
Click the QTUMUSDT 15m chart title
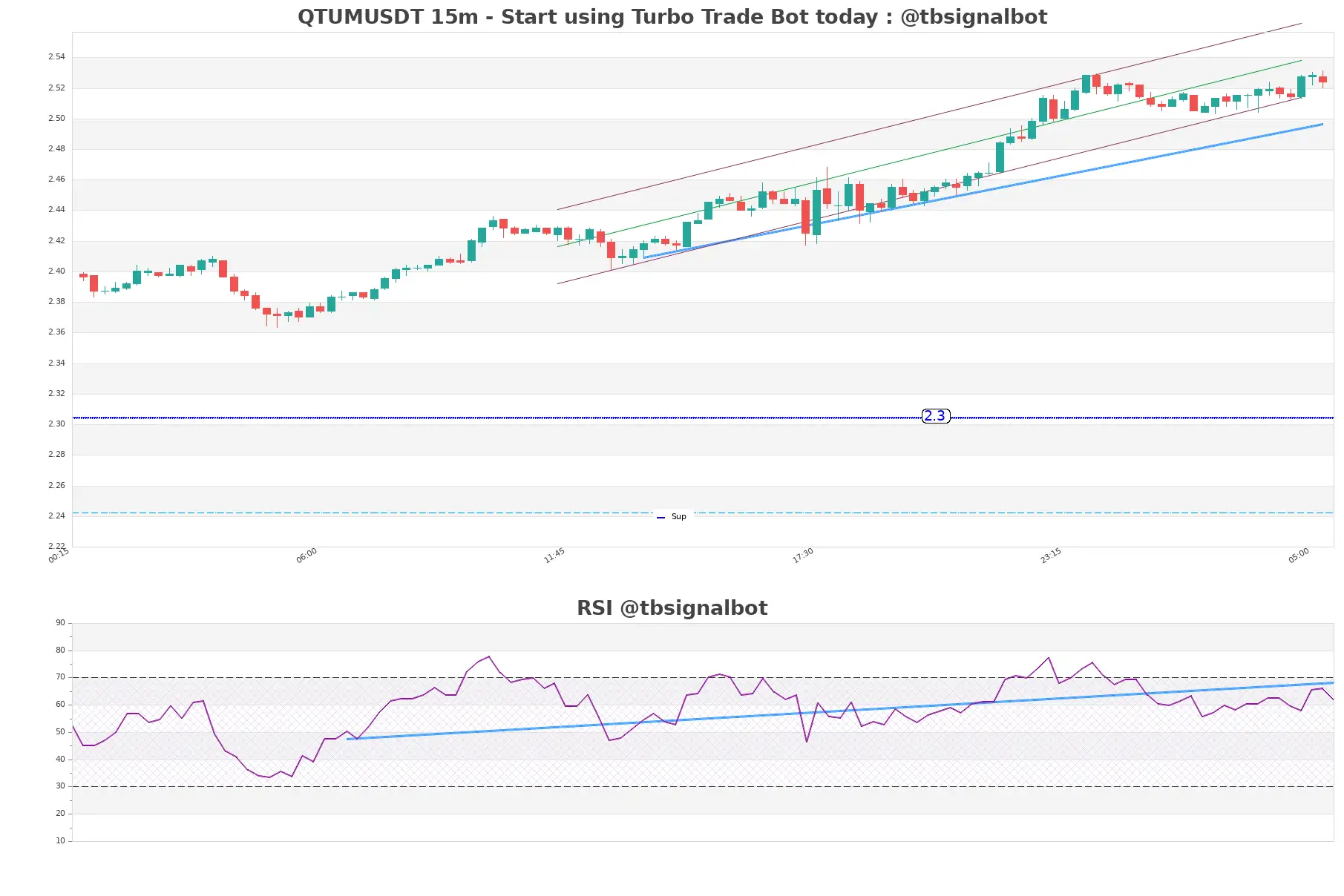(x=672, y=17)
